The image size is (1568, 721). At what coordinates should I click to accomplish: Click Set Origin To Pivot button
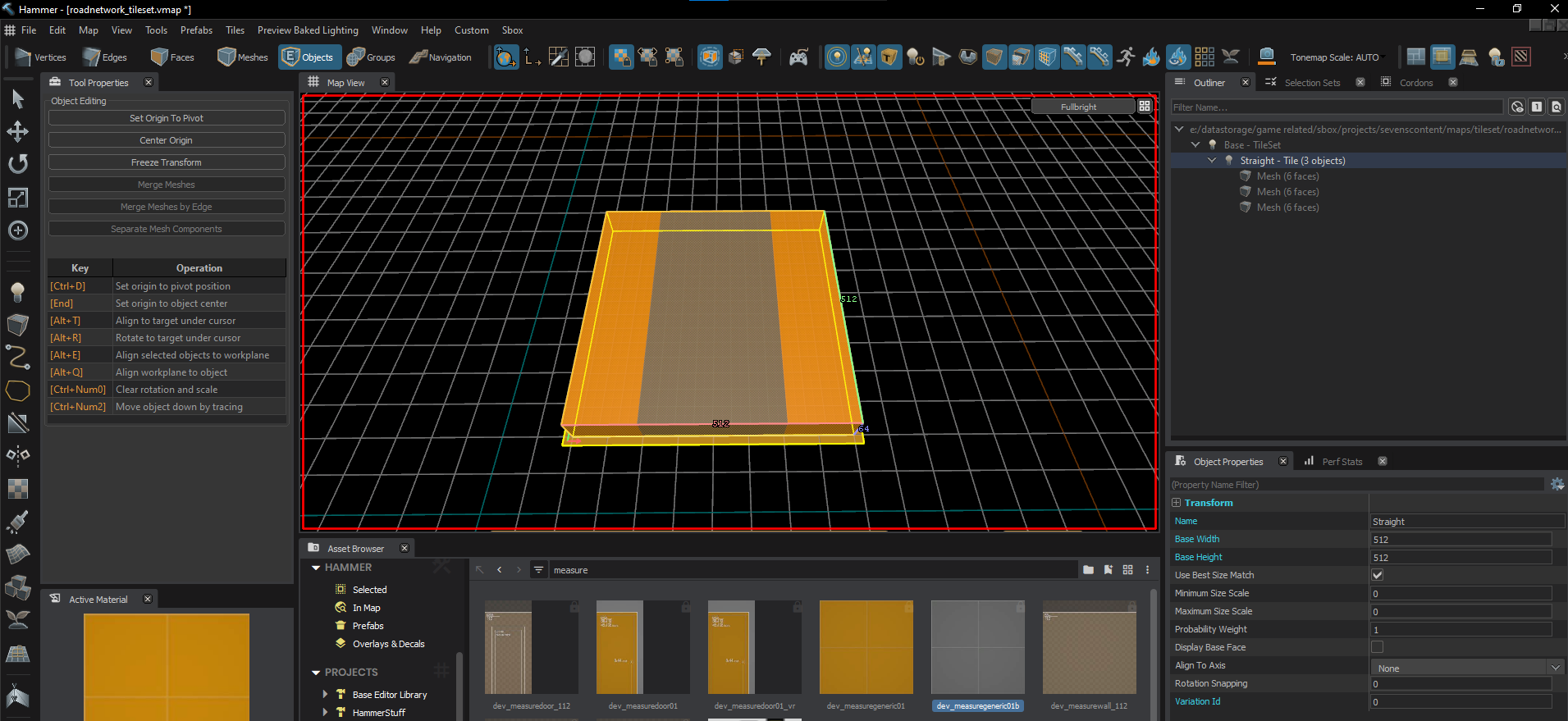167,118
